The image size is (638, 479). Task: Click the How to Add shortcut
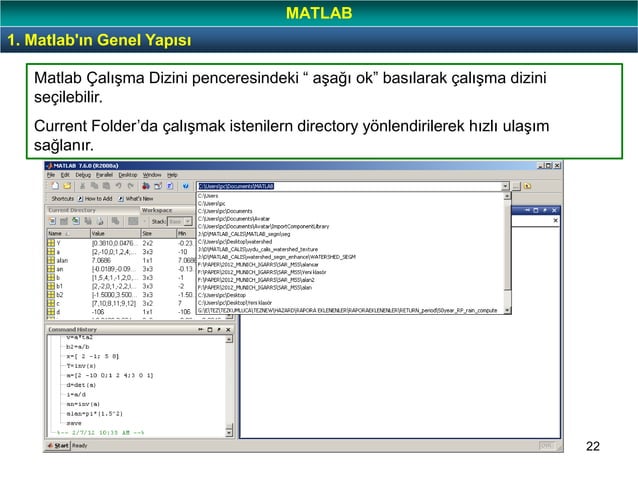(x=95, y=199)
